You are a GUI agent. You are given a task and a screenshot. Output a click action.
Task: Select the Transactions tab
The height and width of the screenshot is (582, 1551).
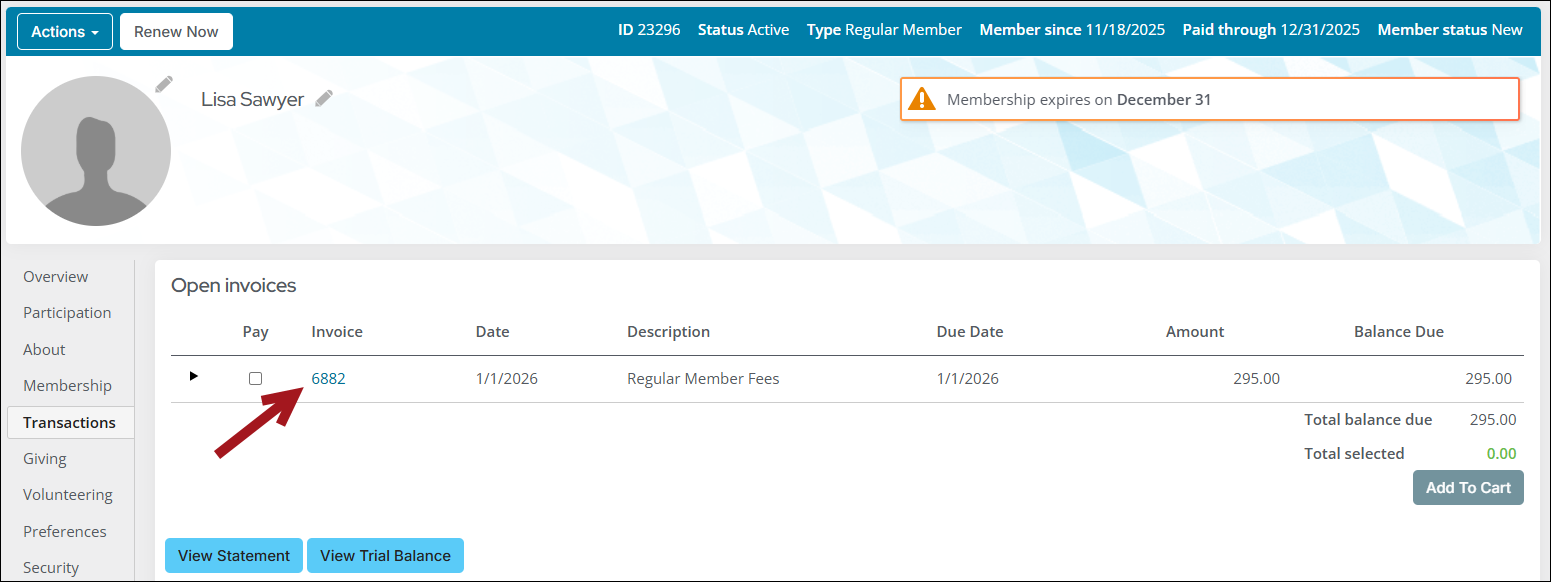69,423
